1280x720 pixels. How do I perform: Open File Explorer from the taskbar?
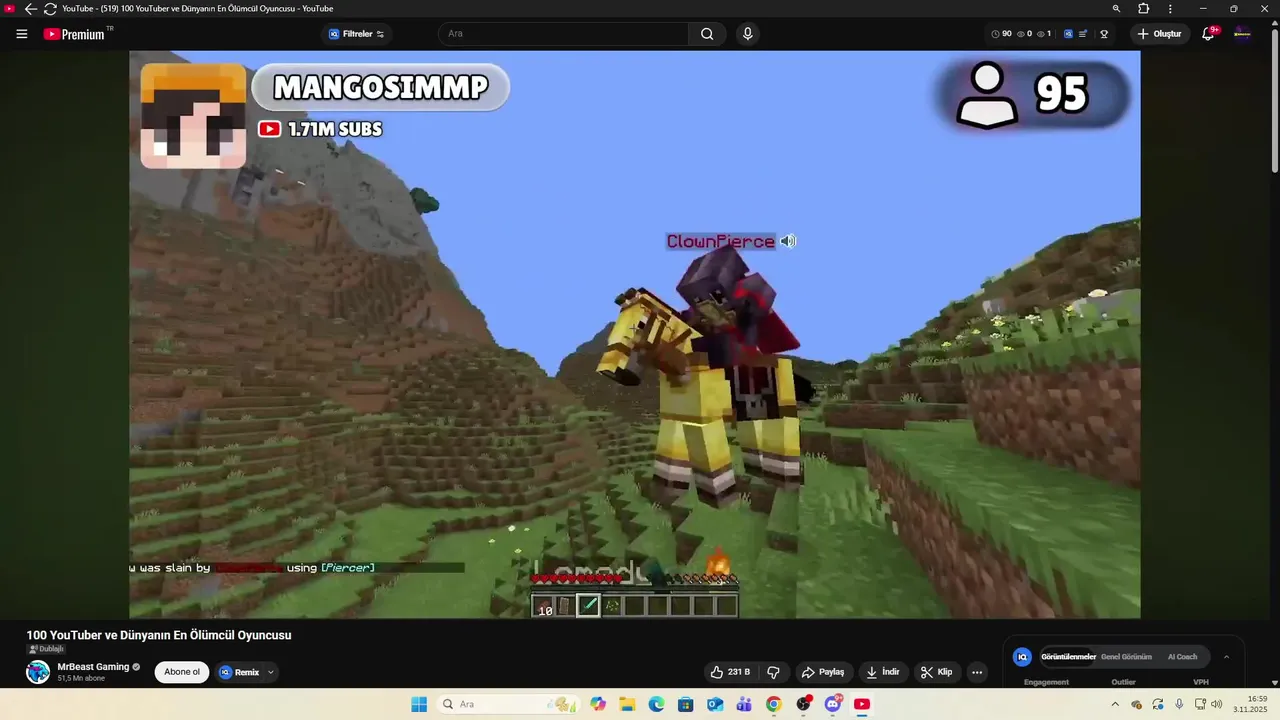point(627,704)
